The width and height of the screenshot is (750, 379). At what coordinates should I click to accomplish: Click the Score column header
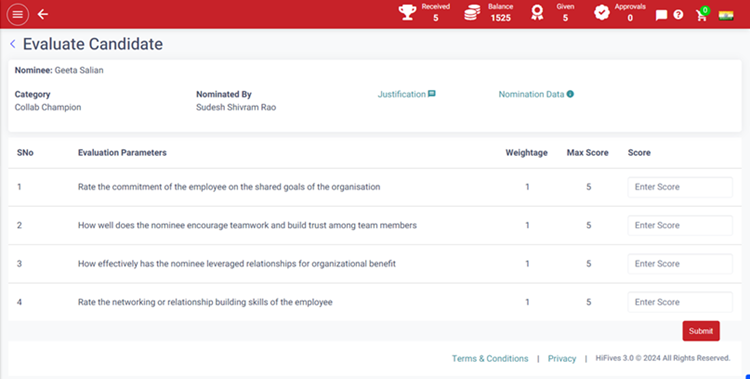(639, 153)
